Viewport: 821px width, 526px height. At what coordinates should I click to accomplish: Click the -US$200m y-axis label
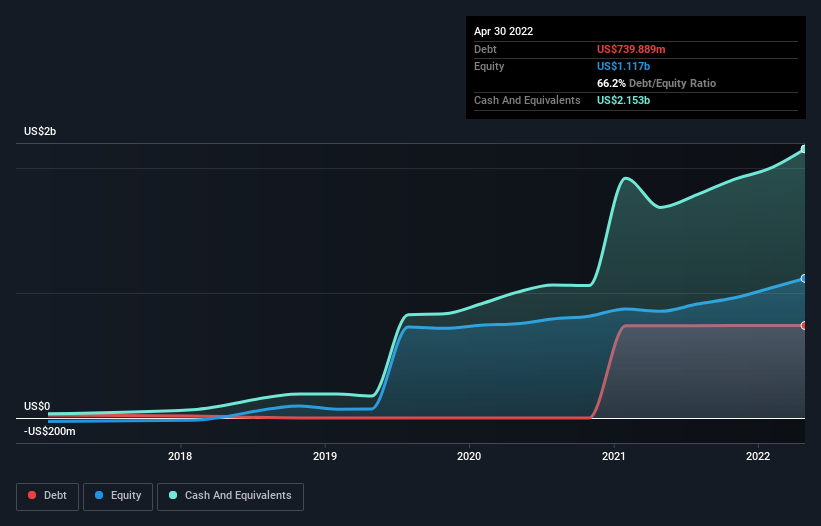click(x=50, y=432)
